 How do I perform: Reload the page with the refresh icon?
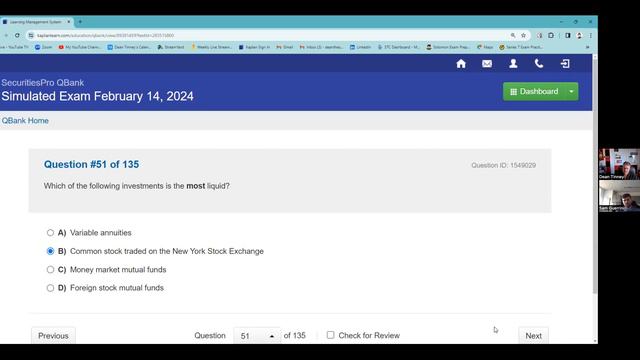17,36
